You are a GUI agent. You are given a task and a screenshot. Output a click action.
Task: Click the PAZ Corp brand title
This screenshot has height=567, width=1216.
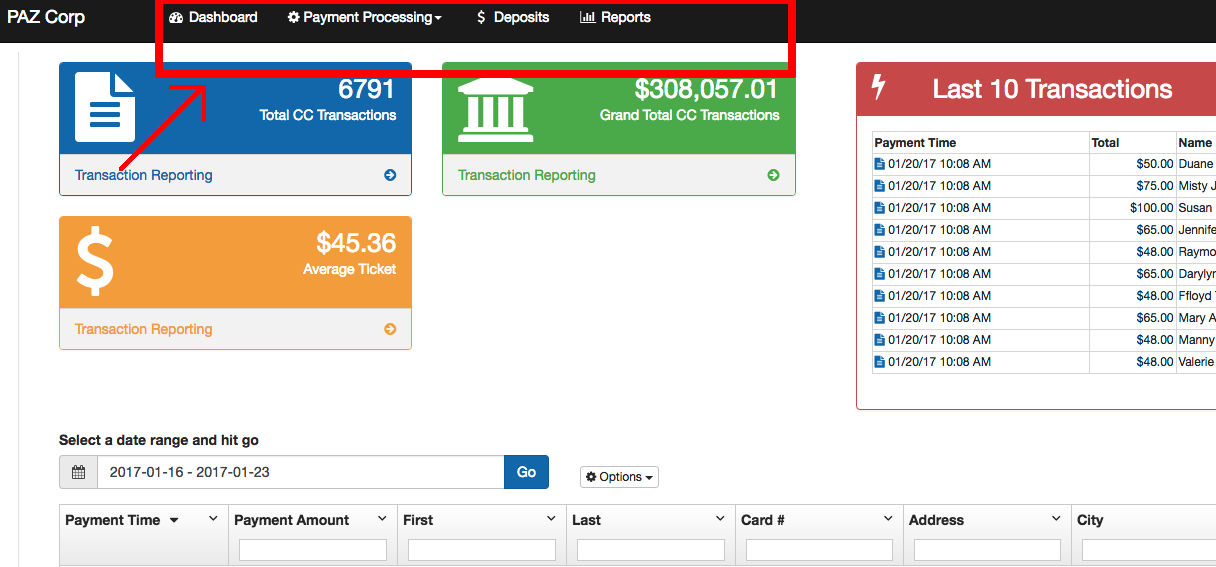click(46, 17)
